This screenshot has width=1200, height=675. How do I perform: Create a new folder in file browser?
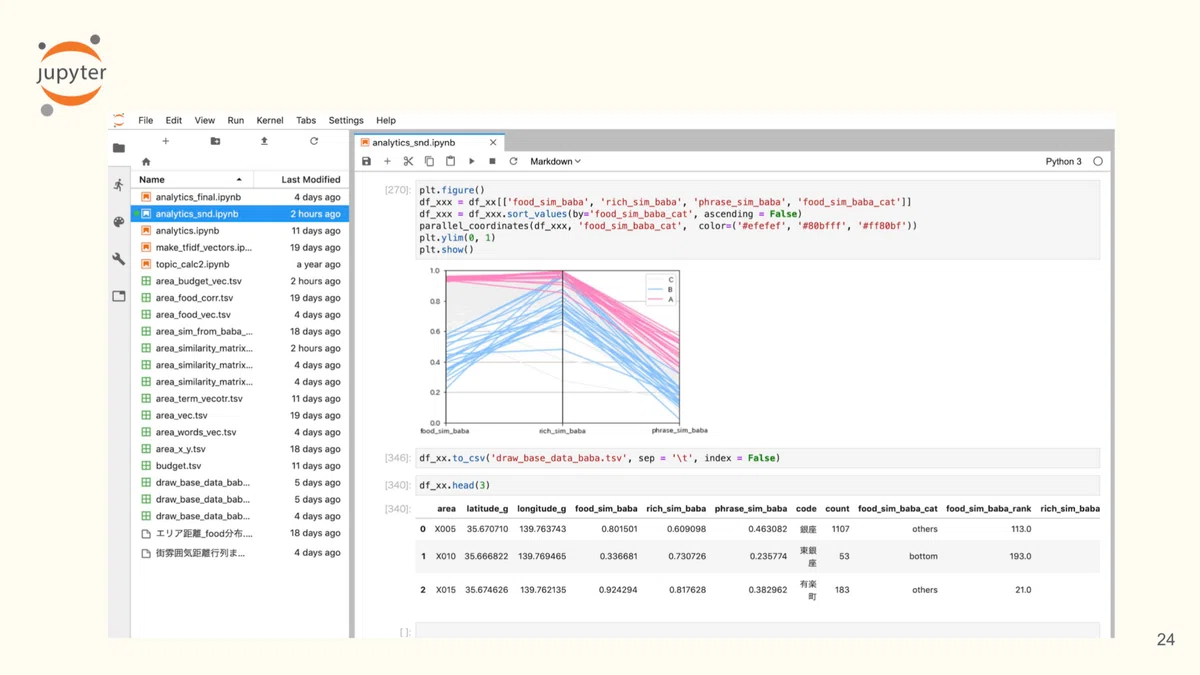(x=215, y=141)
